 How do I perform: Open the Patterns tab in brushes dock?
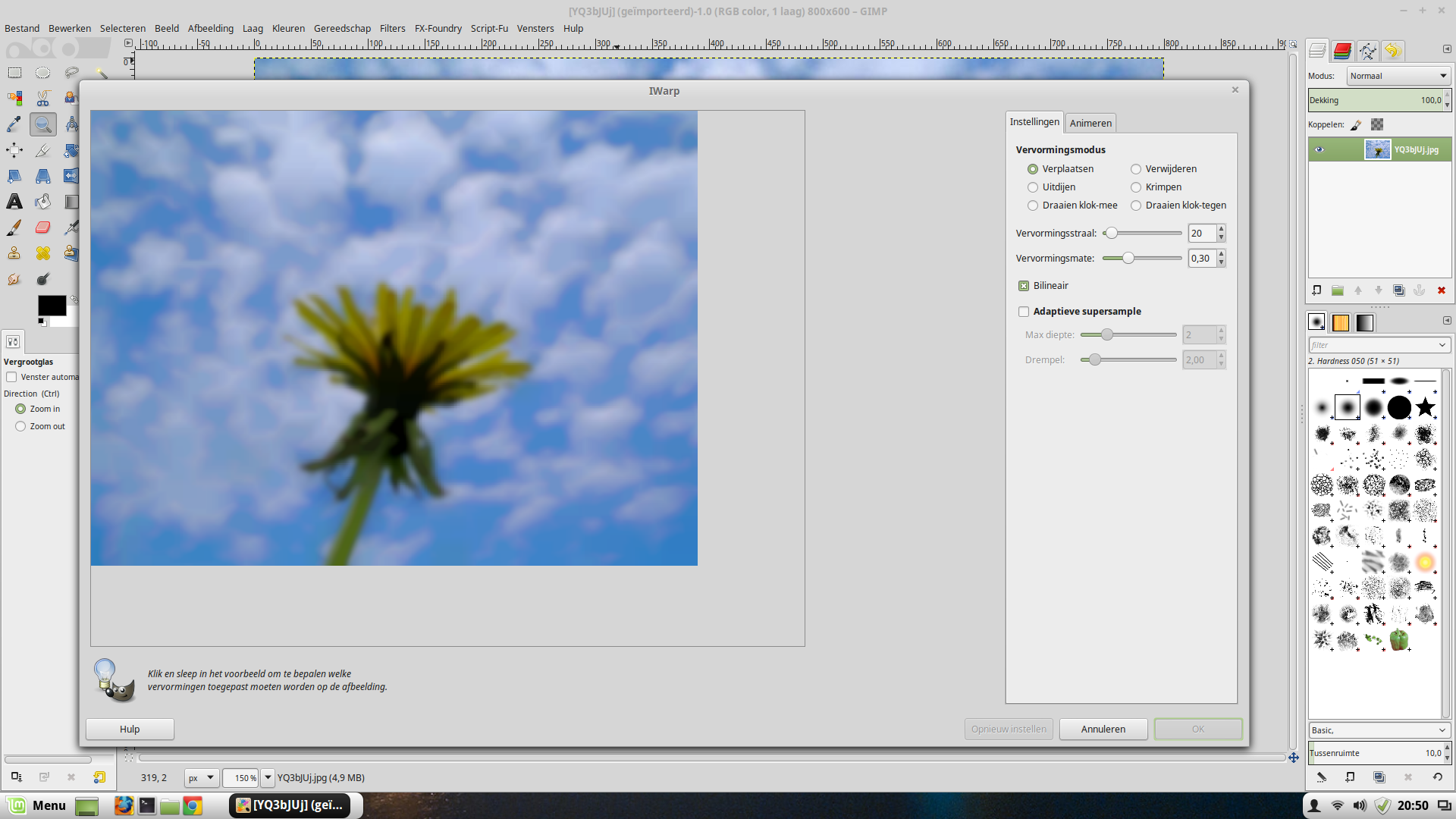[x=1341, y=323]
